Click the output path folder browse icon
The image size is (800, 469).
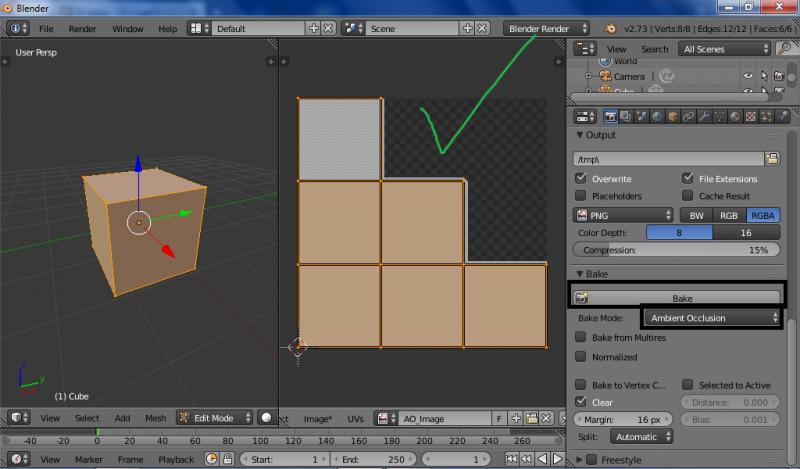pyautogui.click(x=772, y=158)
